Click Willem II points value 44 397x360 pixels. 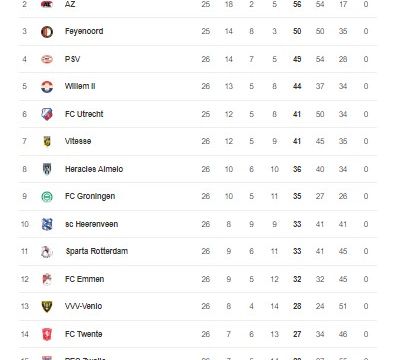[297, 86]
